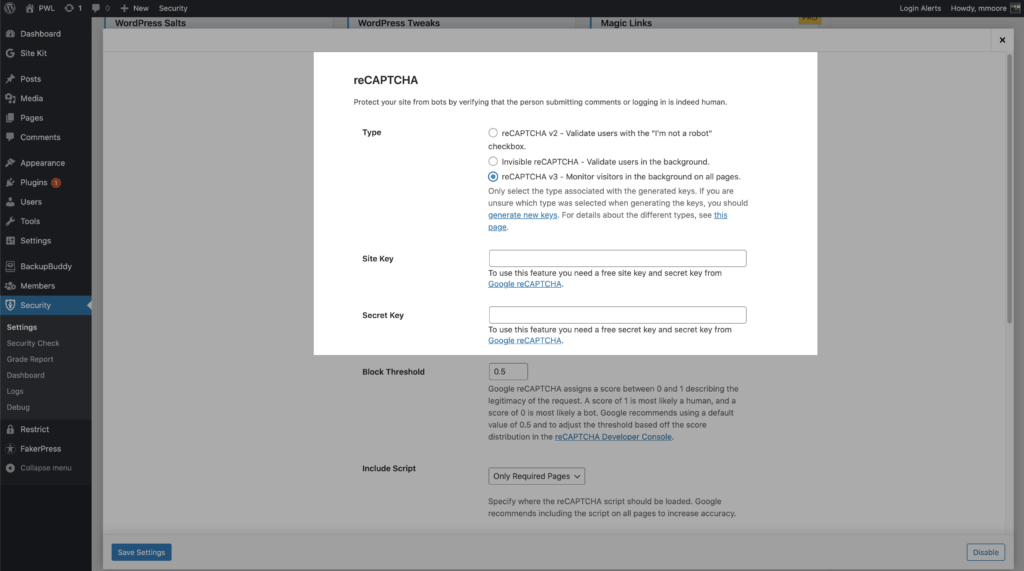The height and width of the screenshot is (571, 1024).
Task: Select reCAPTCHA v3 radio option
Action: point(493,176)
